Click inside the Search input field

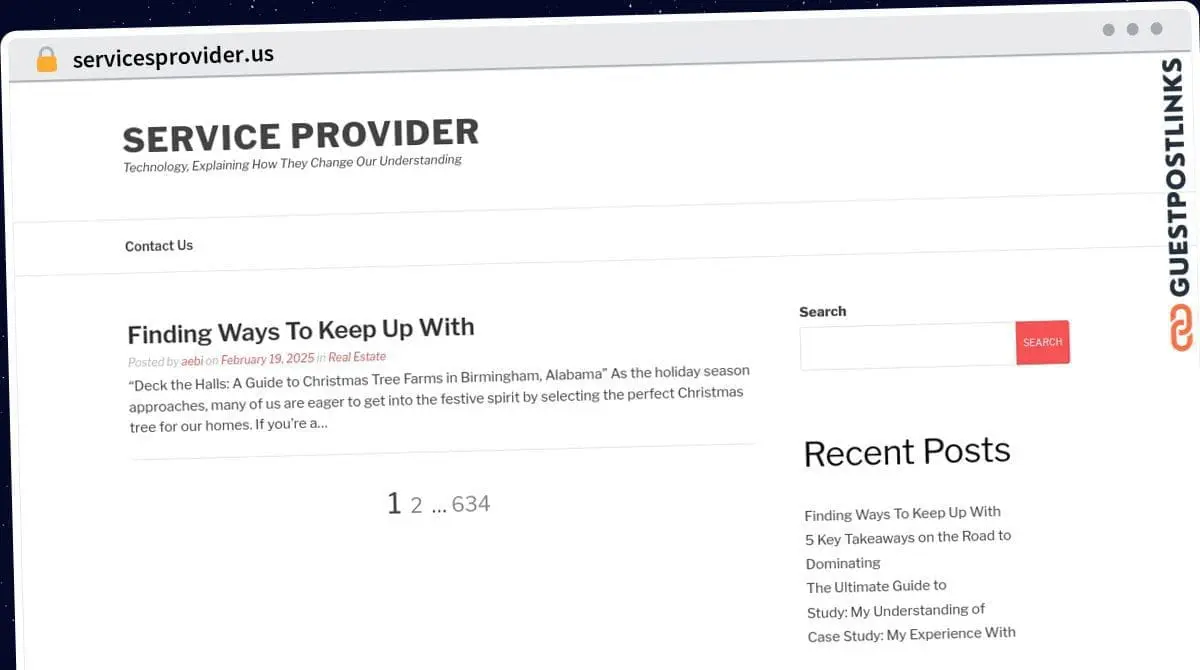(x=908, y=346)
